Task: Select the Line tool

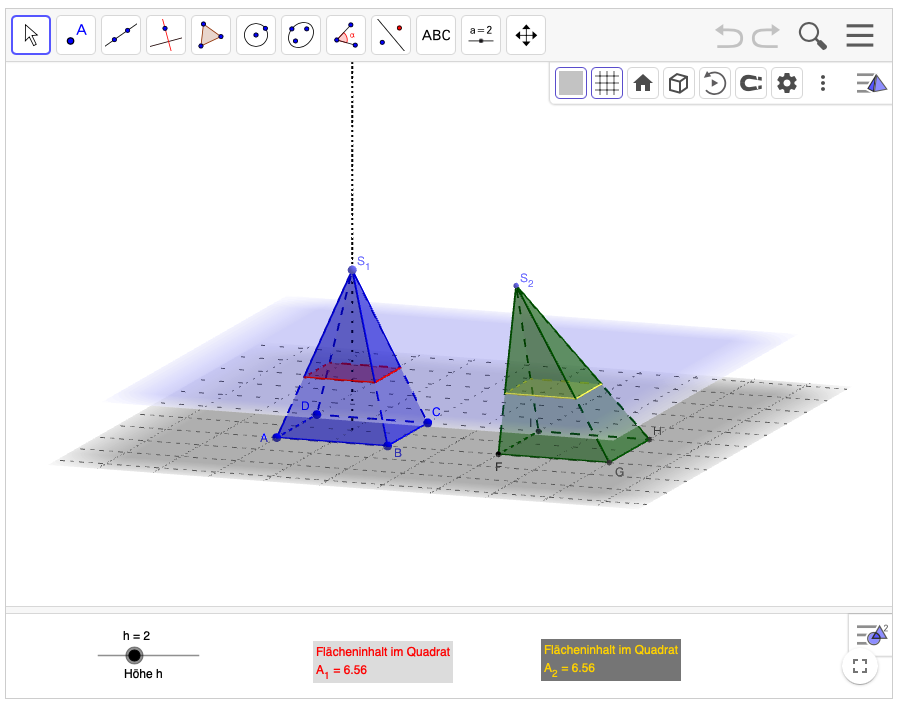Action: 121,35
